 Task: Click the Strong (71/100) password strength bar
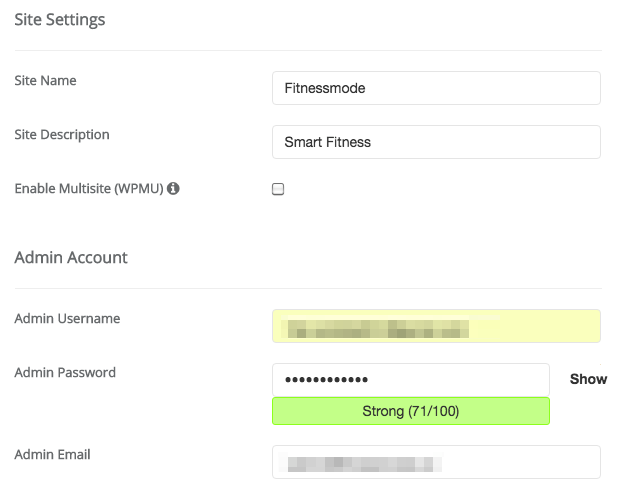(411, 411)
